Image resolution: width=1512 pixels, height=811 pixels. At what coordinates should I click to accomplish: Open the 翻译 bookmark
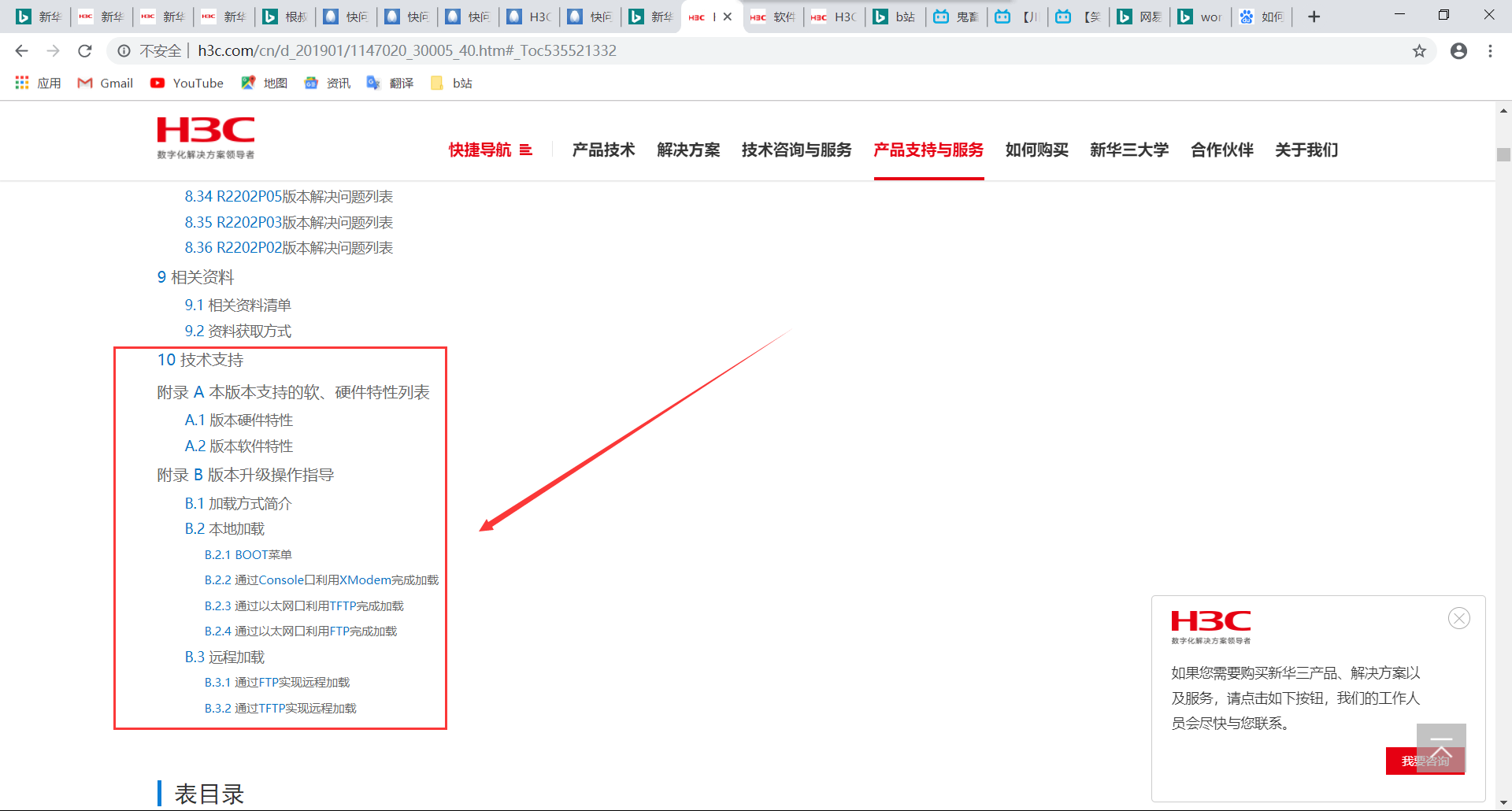[x=390, y=83]
